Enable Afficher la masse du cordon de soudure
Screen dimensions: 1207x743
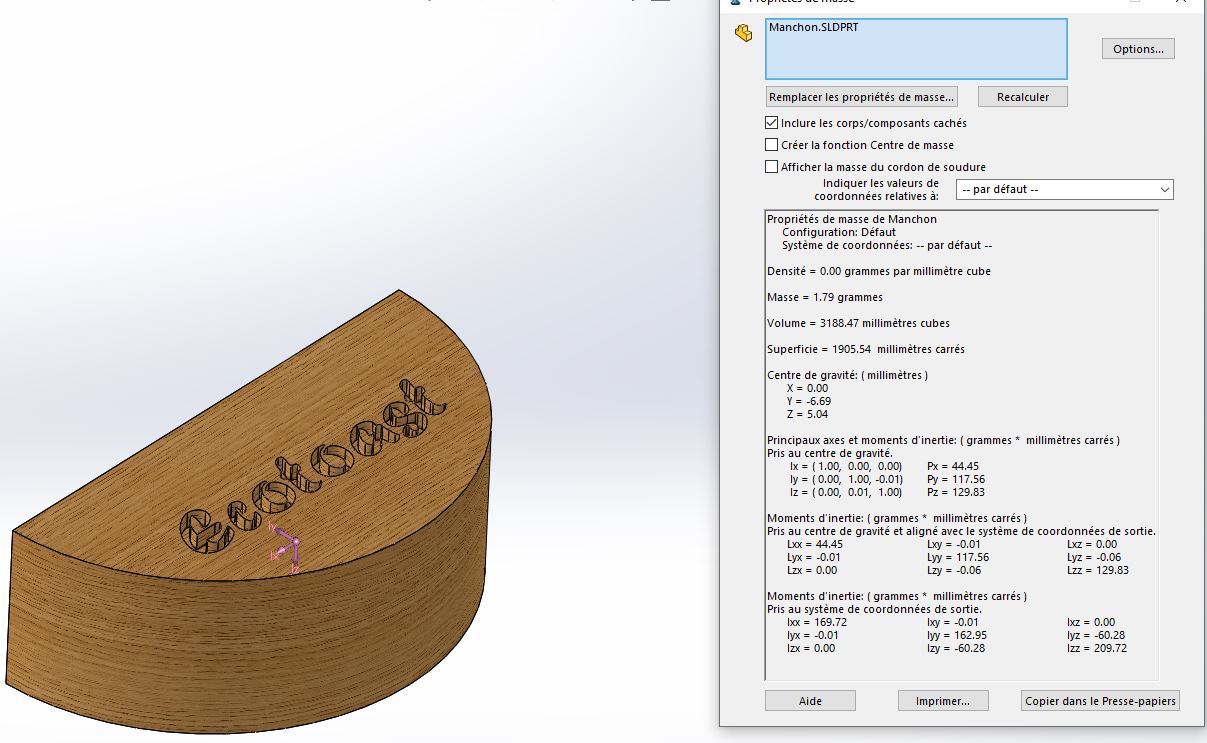pos(771,167)
